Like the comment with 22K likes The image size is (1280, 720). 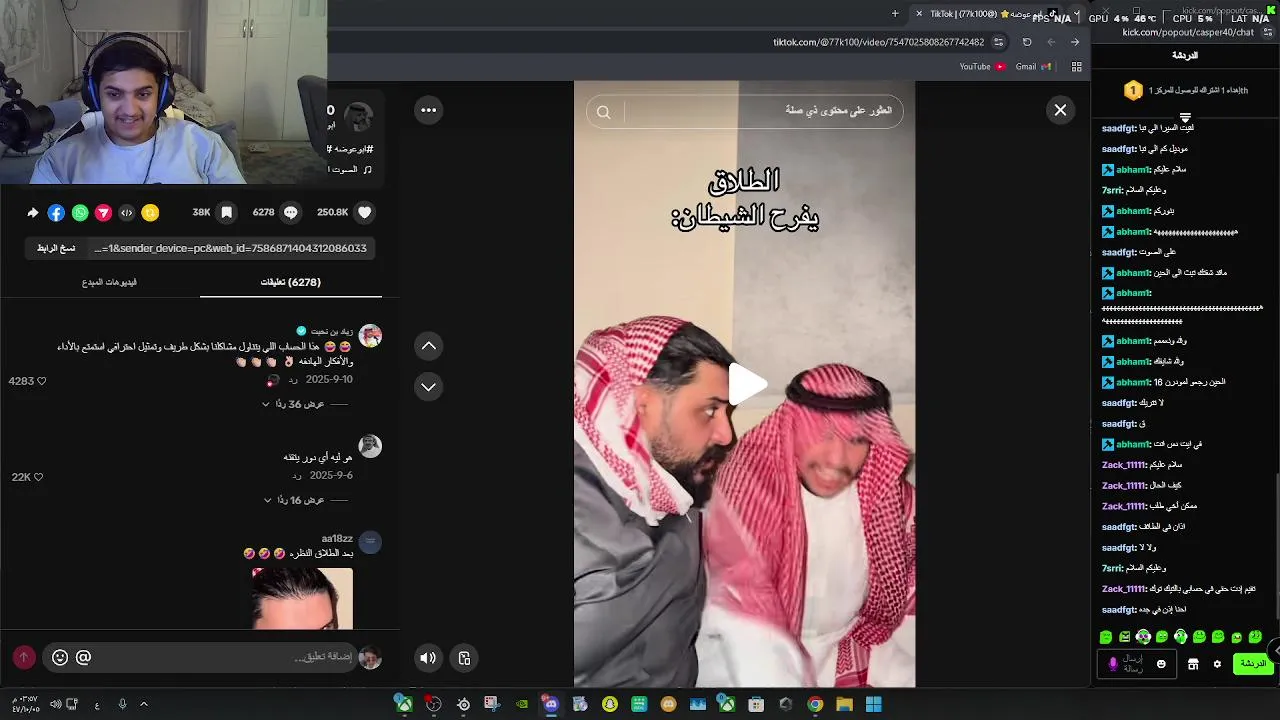click(x=39, y=477)
